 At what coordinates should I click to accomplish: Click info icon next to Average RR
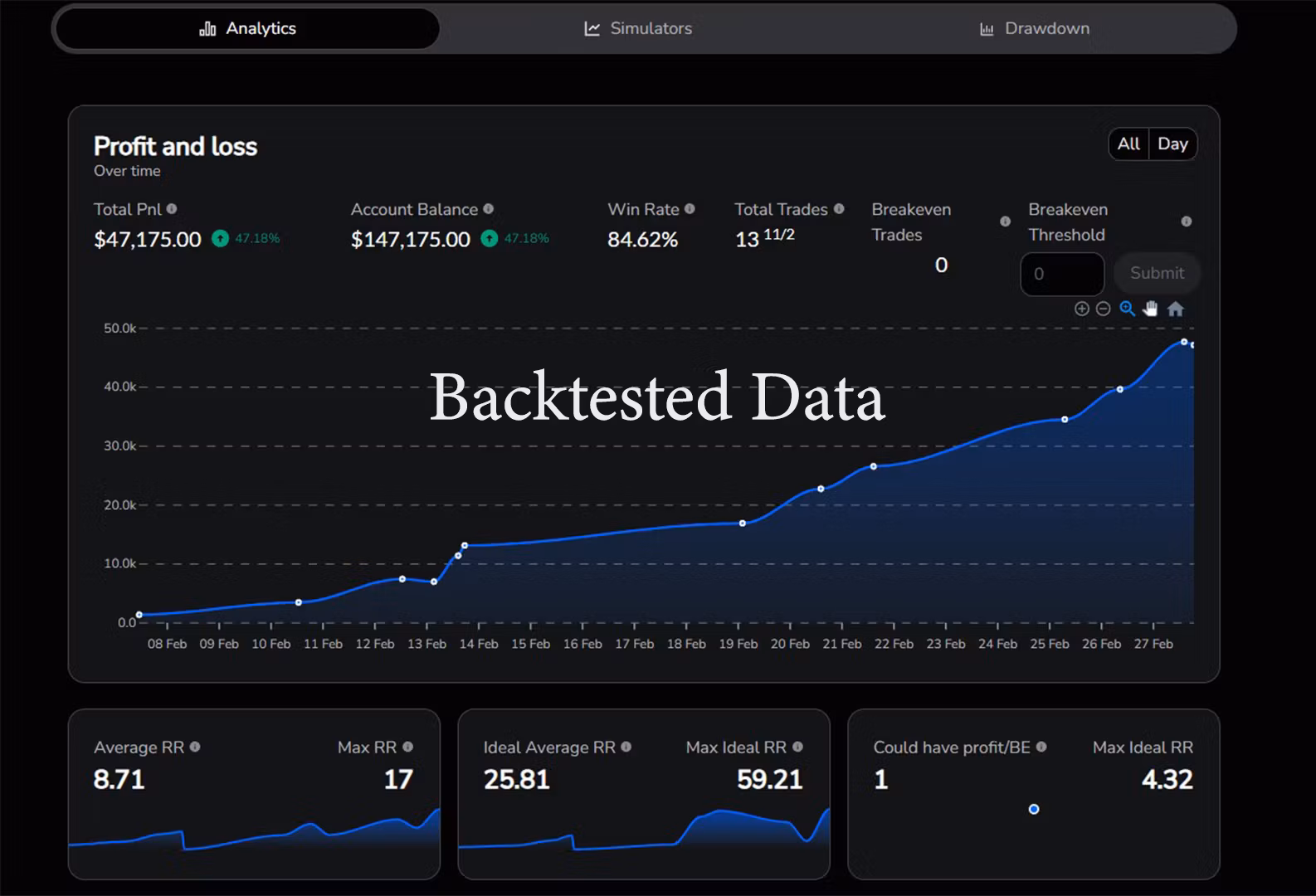tap(195, 747)
